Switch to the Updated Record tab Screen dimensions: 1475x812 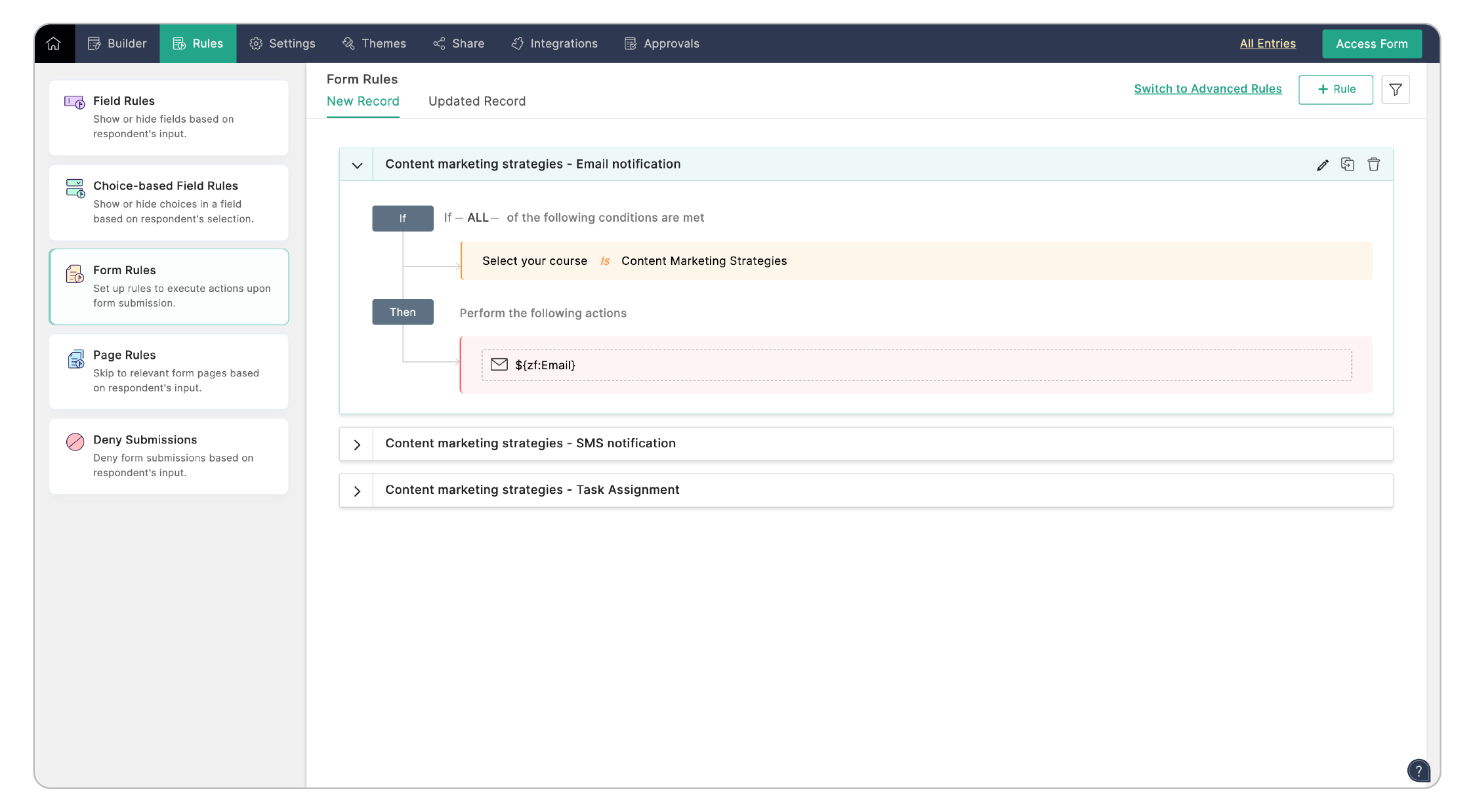click(477, 101)
